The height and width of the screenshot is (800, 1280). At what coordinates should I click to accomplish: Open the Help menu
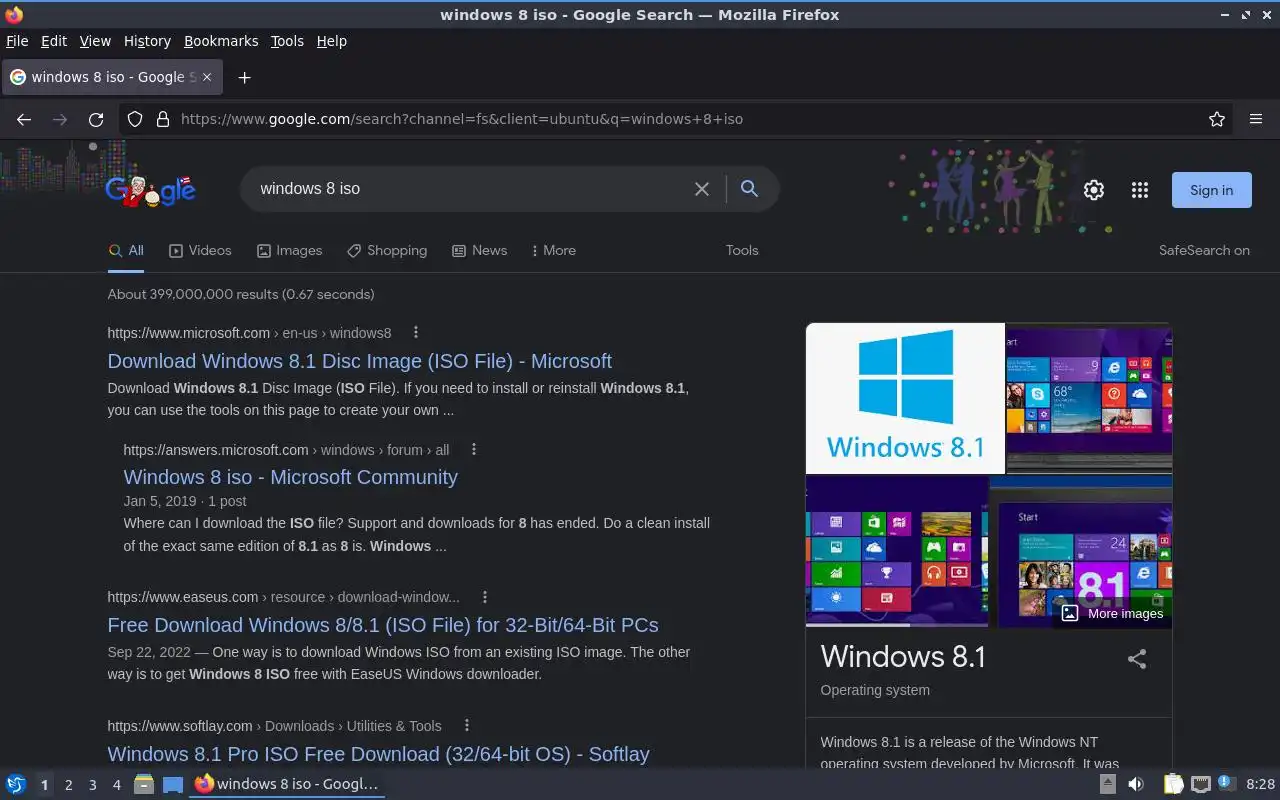click(331, 41)
